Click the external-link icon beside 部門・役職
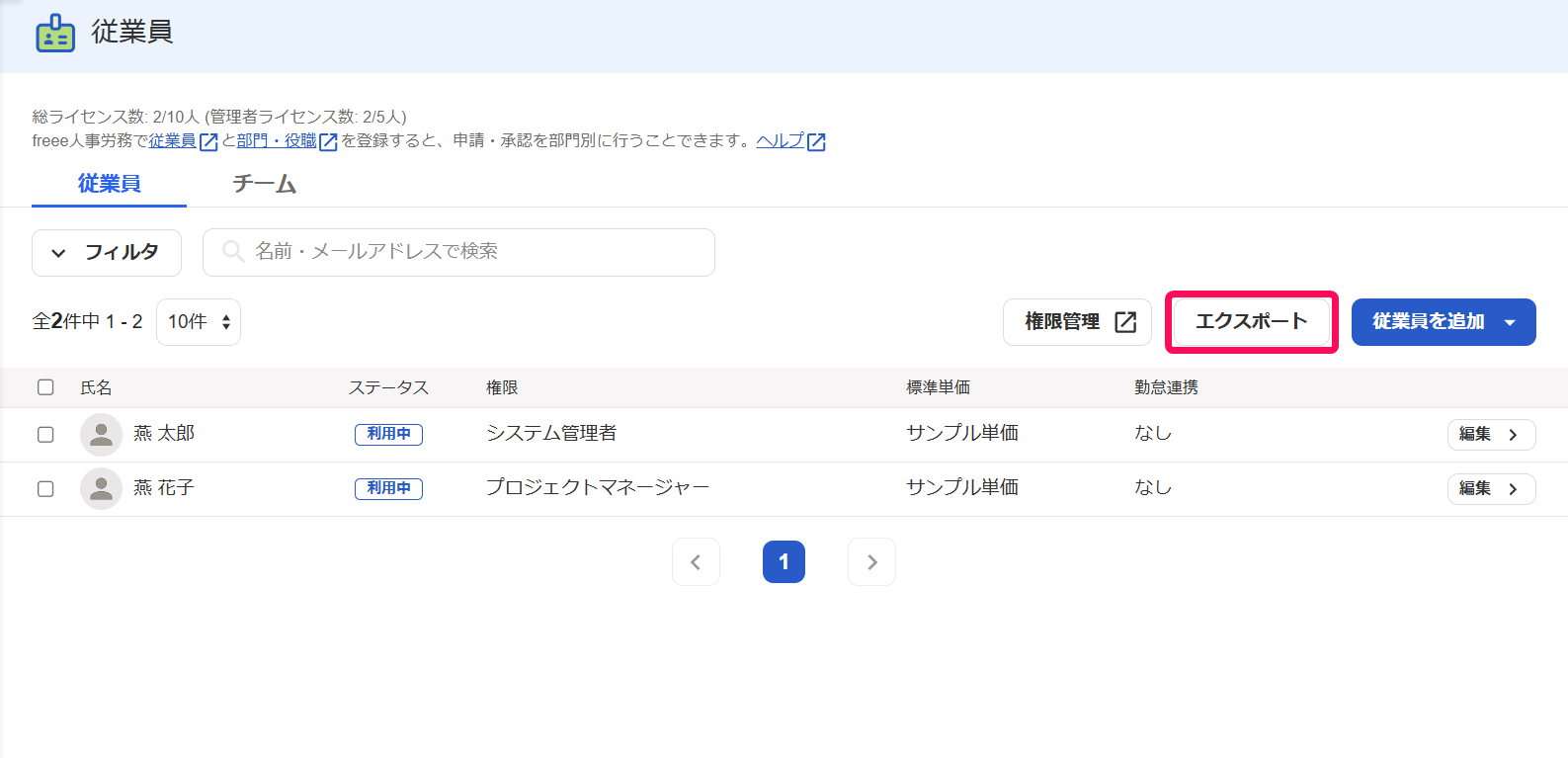This screenshot has width=1568, height=758. [328, 142]
